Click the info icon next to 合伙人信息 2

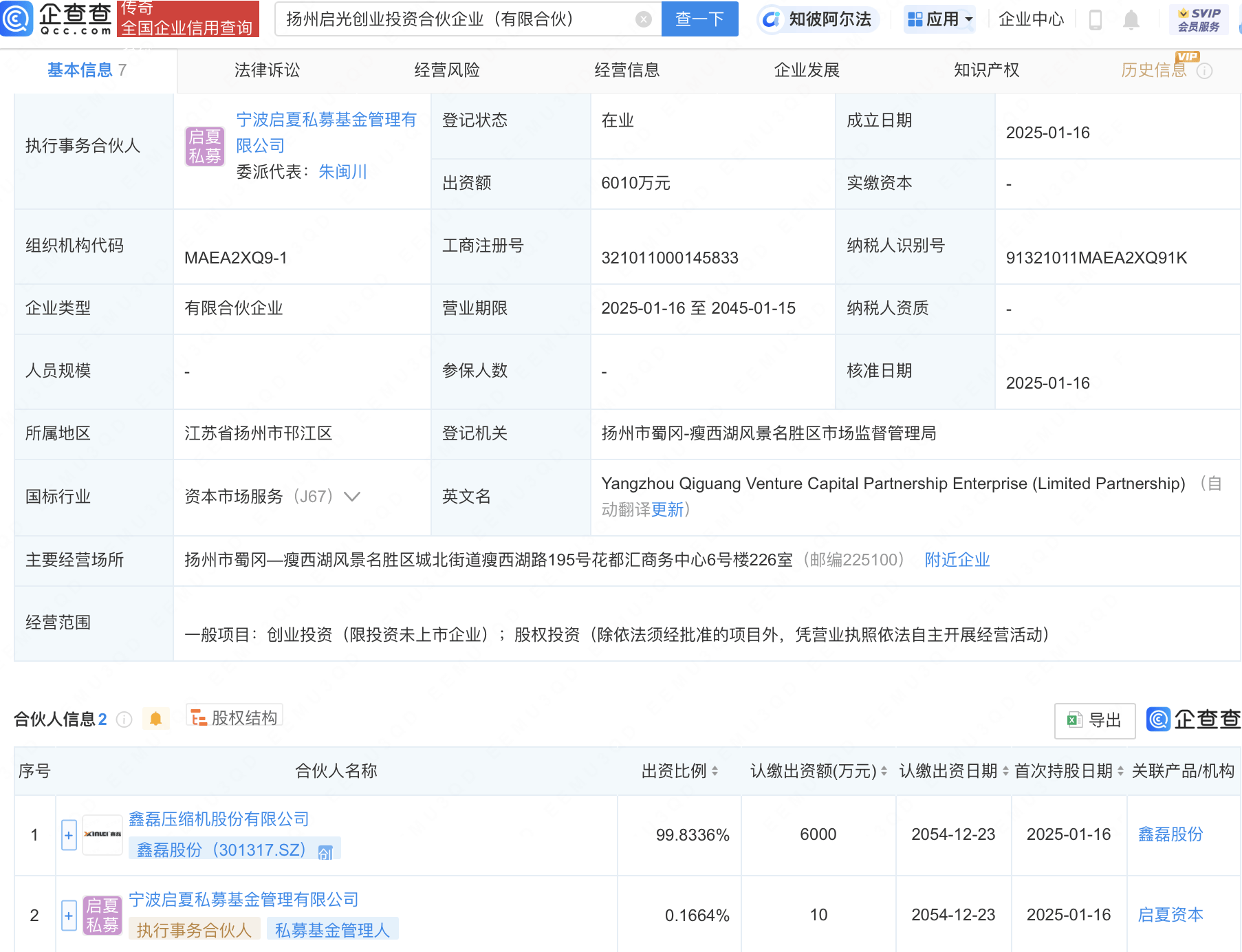point(124,720)
